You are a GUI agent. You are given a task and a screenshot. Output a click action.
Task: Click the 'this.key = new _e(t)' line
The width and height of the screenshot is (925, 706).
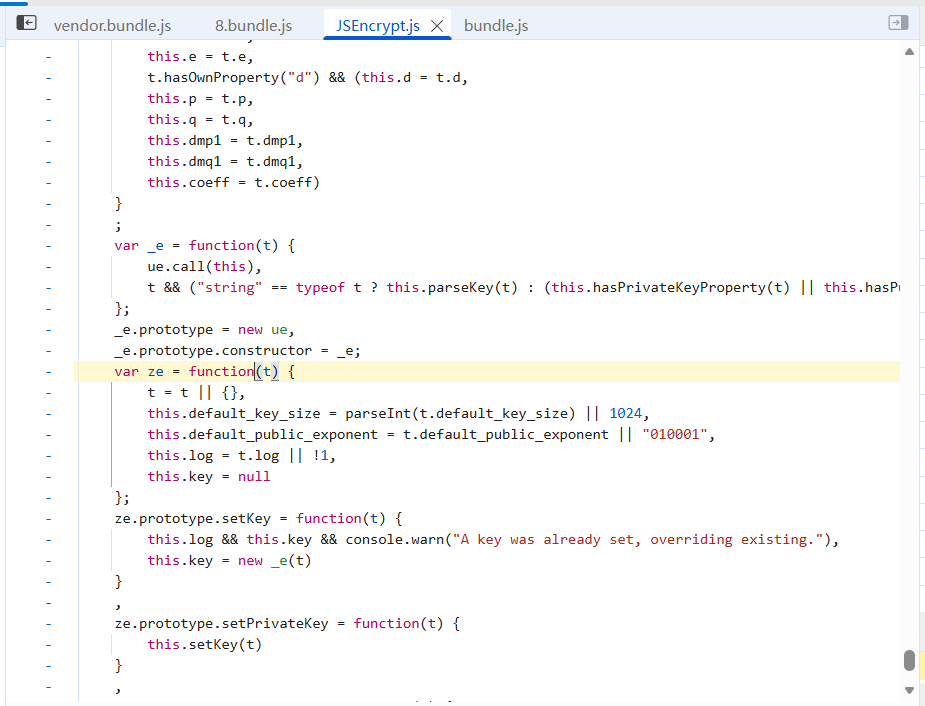tap(229, 561)
